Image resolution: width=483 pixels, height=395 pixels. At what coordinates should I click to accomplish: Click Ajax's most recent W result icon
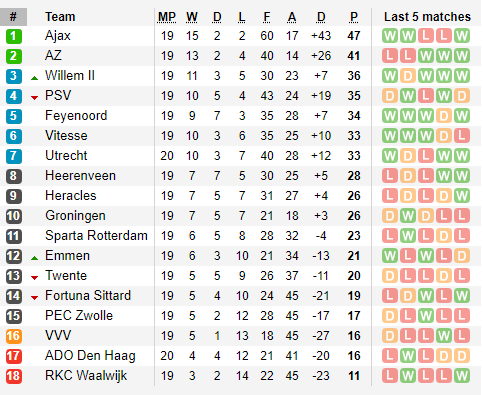click(462, 36)
